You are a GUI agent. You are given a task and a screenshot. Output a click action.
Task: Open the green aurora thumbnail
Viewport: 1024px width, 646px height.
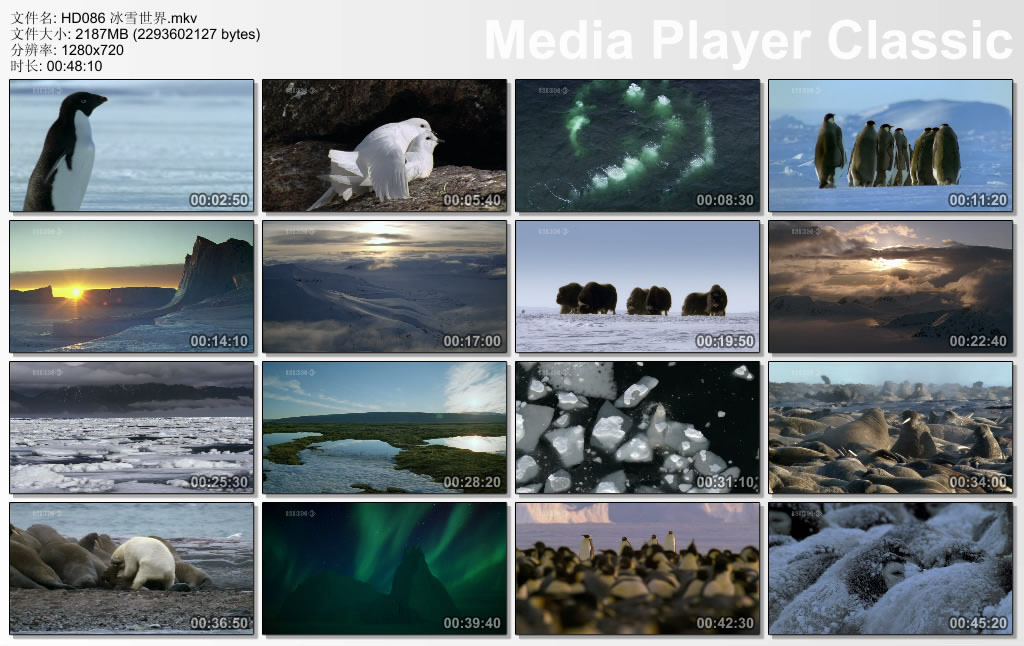coord(384,569)
